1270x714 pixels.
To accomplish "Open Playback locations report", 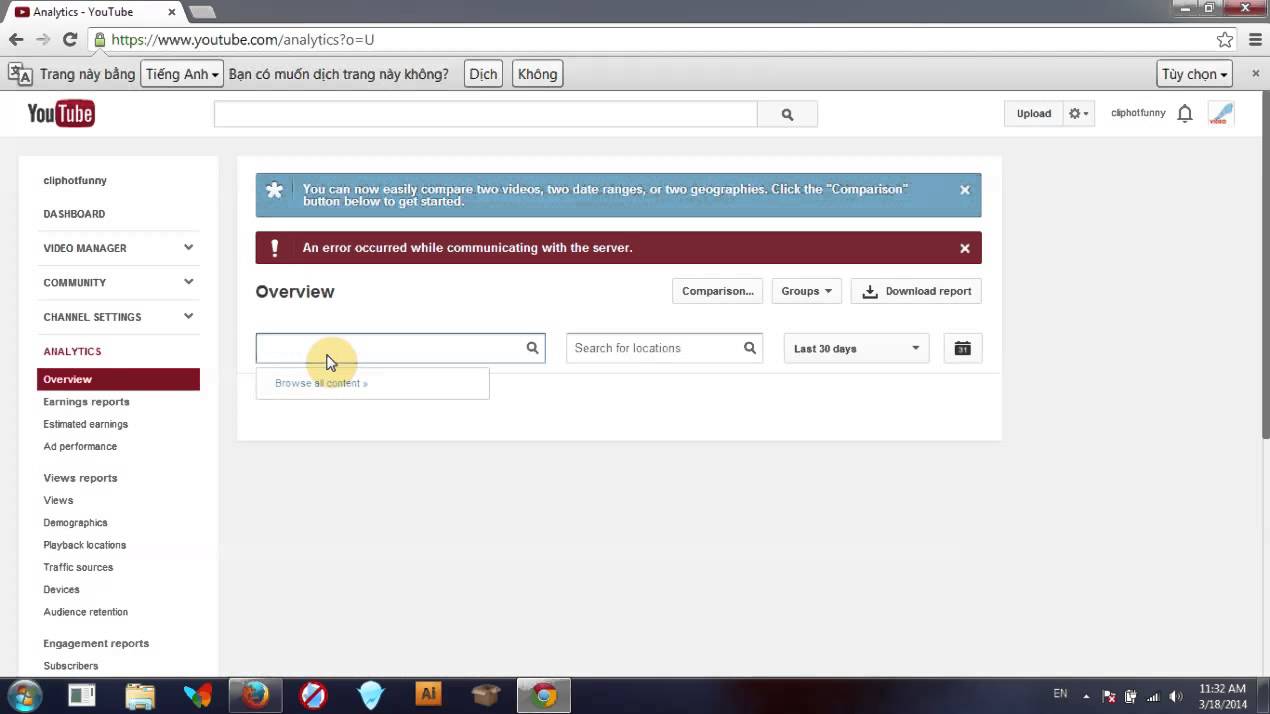I will pos(84,545).
